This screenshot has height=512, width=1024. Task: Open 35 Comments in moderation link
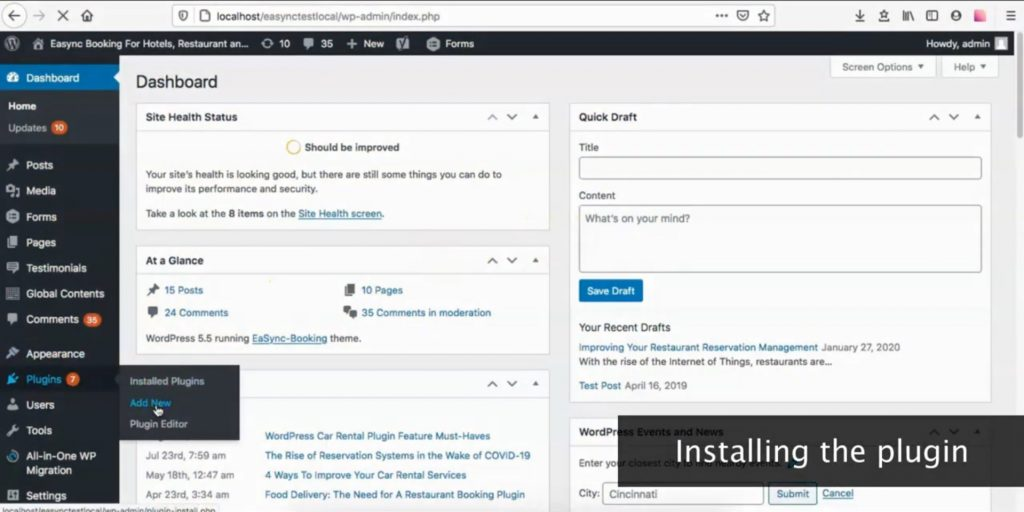426,313
